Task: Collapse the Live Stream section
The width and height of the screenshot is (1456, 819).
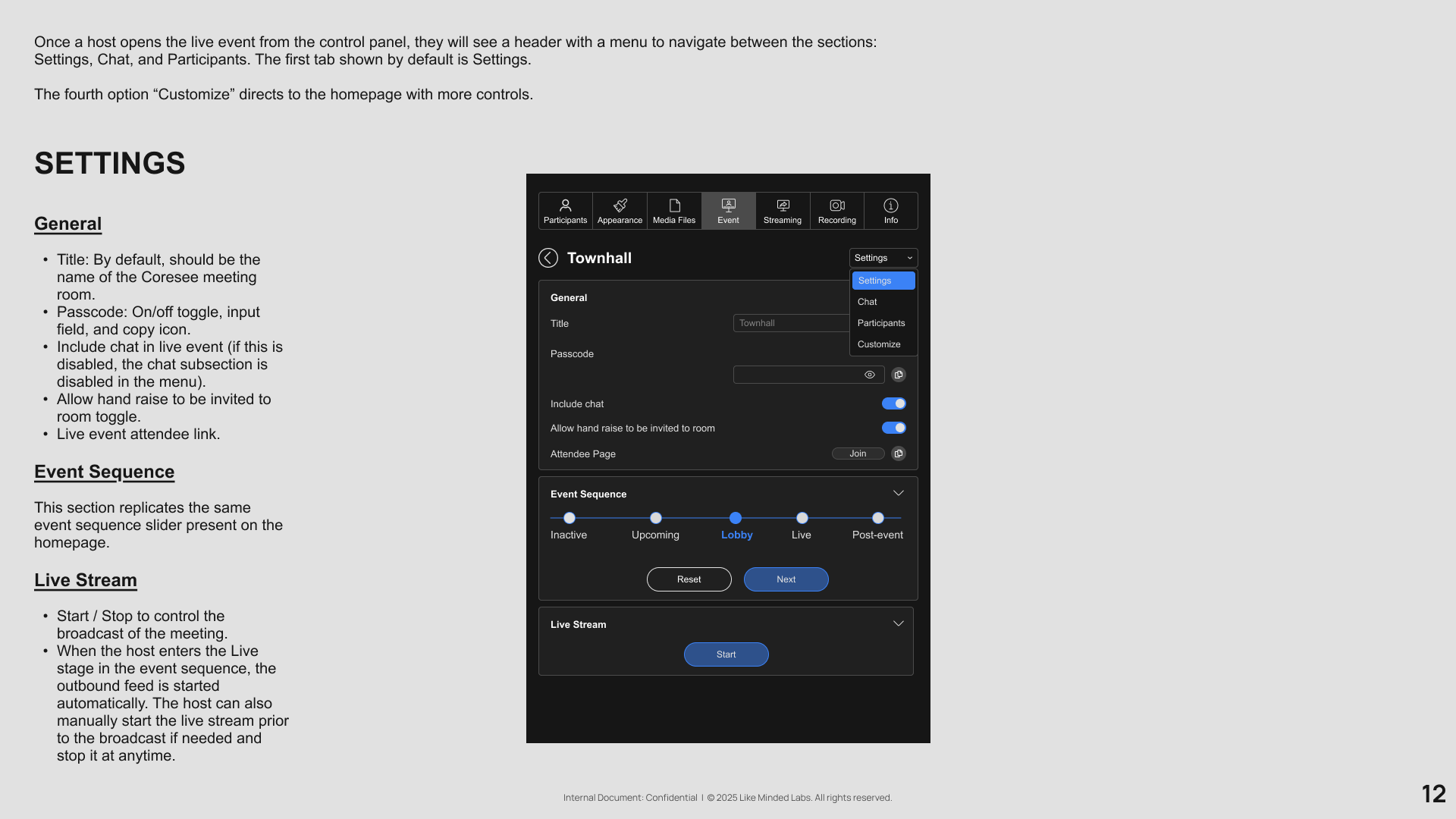Action: [x=899, y=624]
